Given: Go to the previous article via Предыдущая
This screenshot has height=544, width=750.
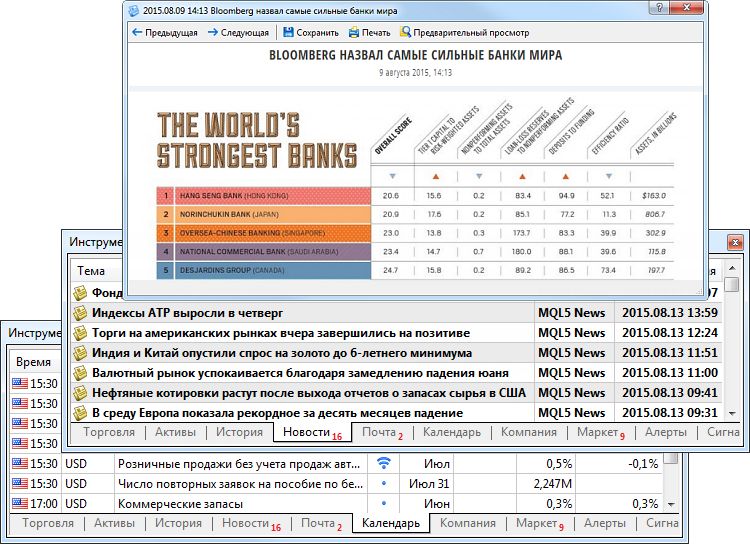Looking at the screenshot, I should tap(165, 33).
